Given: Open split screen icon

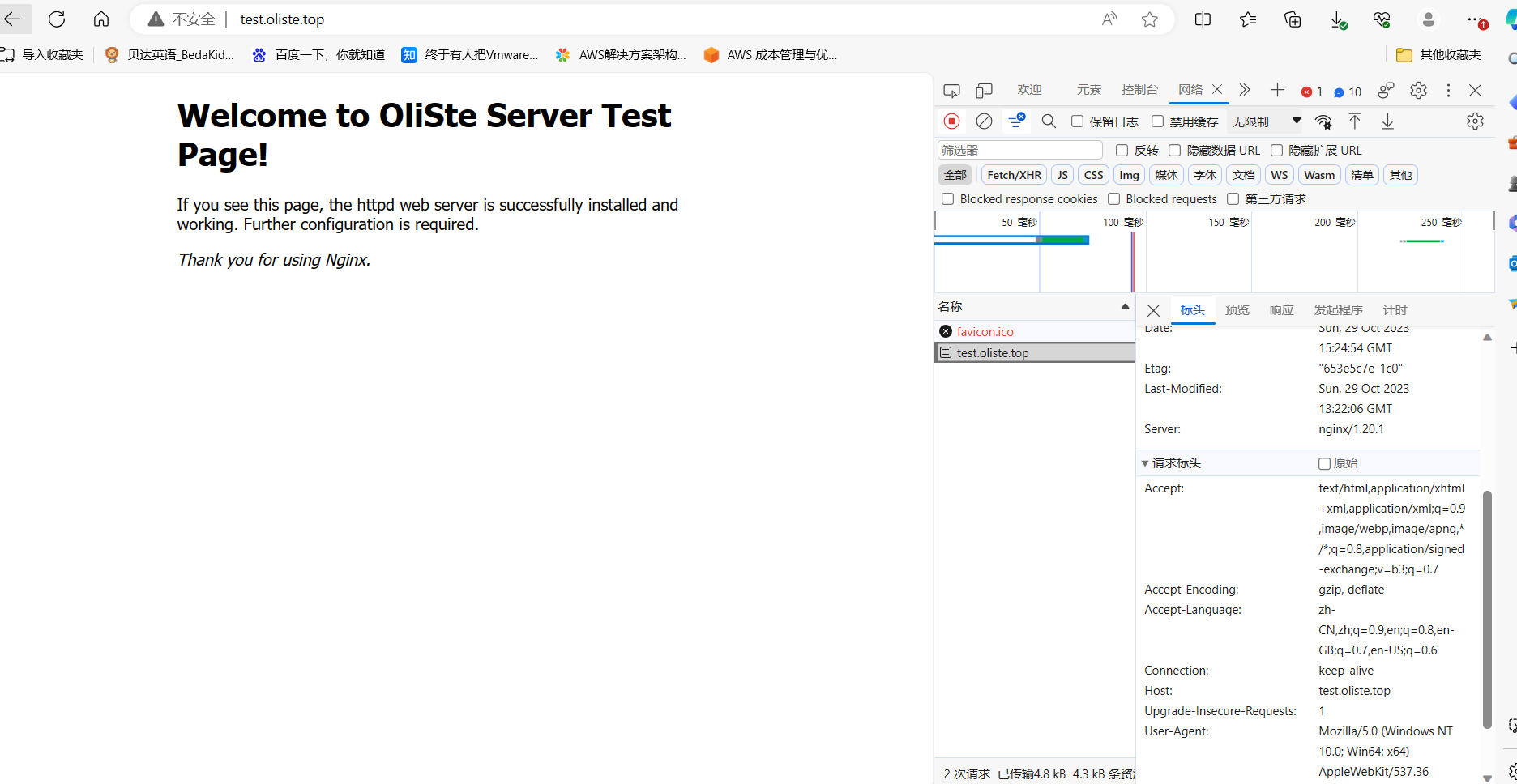Looking at the screenshot, I should coord(1203,19).
